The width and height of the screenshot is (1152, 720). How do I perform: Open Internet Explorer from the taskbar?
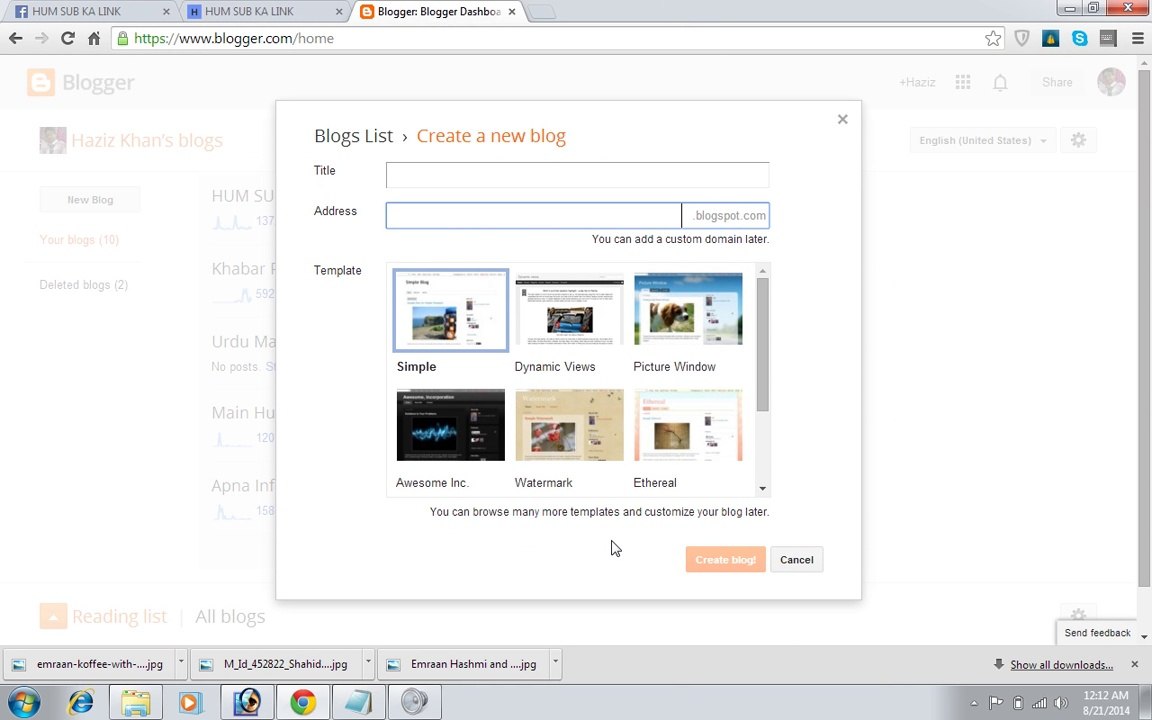(x=81, y=702)
